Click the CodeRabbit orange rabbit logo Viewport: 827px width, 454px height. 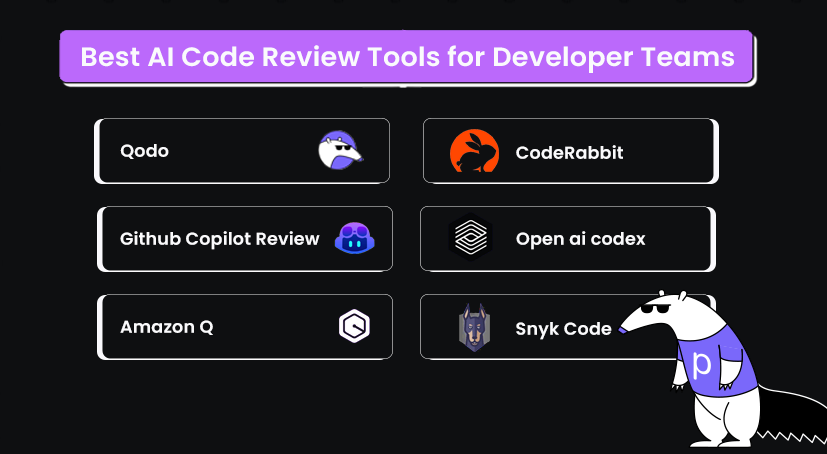(x=474, y=151)
